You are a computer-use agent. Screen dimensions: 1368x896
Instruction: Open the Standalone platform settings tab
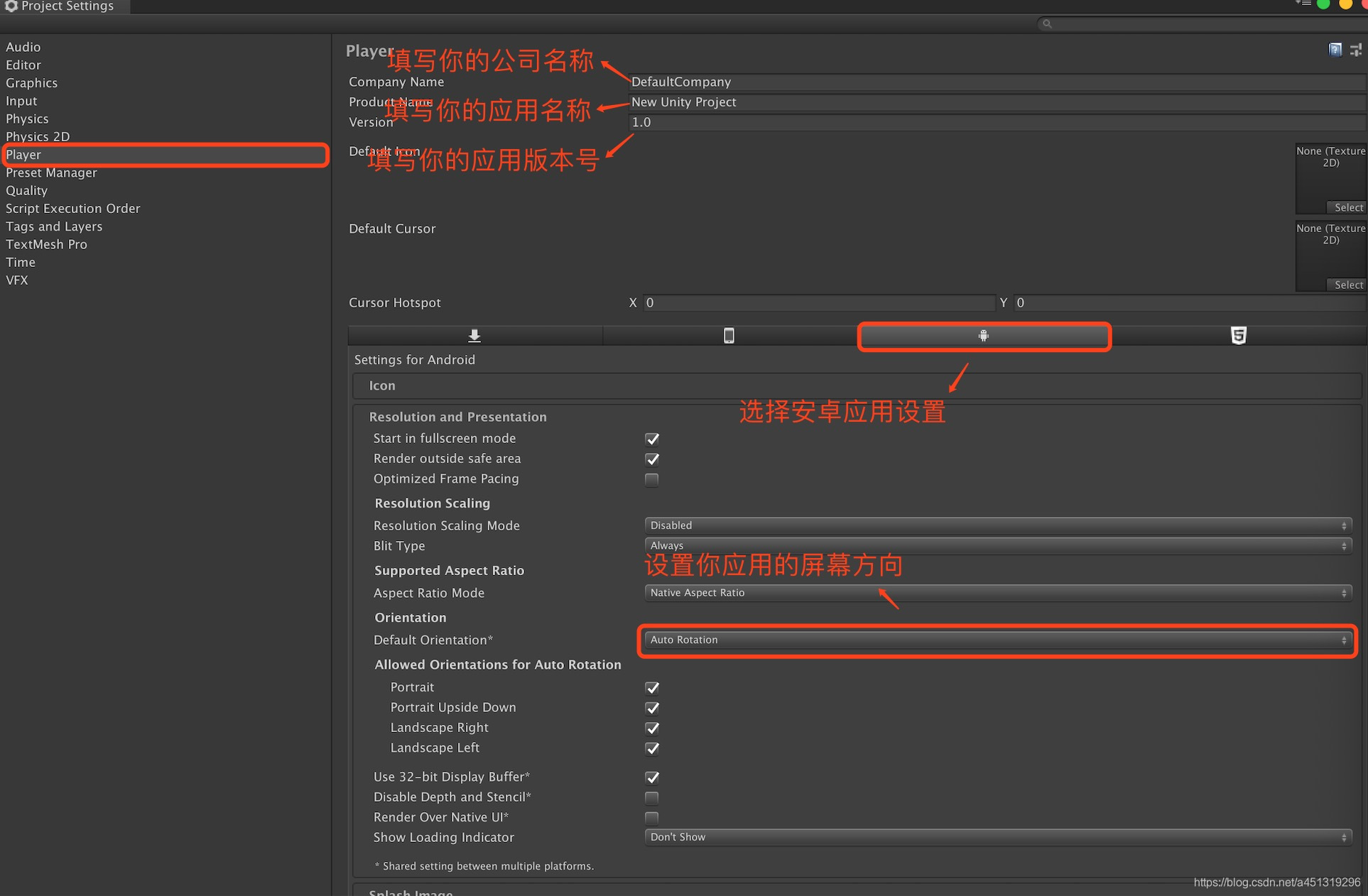474,335
